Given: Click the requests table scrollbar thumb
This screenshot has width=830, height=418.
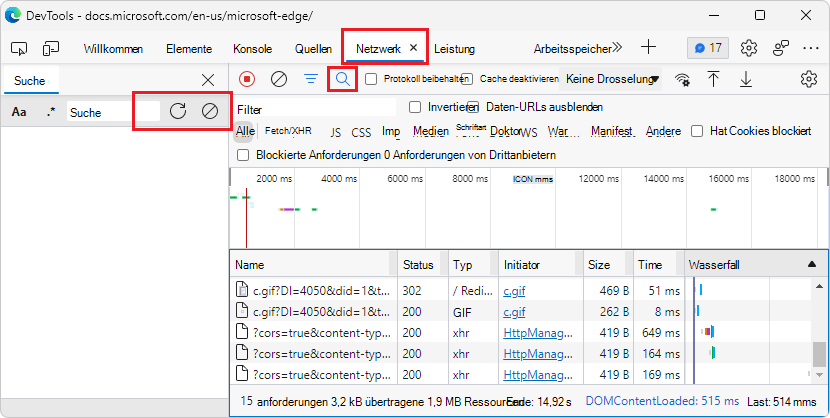Looking at the screenshot, I should tap(819, 353).
